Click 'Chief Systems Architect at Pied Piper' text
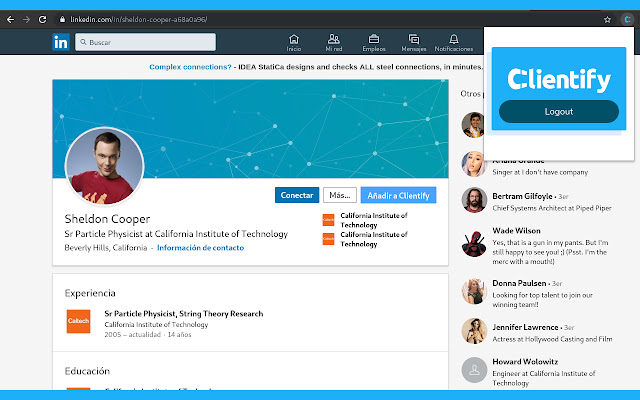The width and height of the screenshot is (640, 400). pos(552,208)
